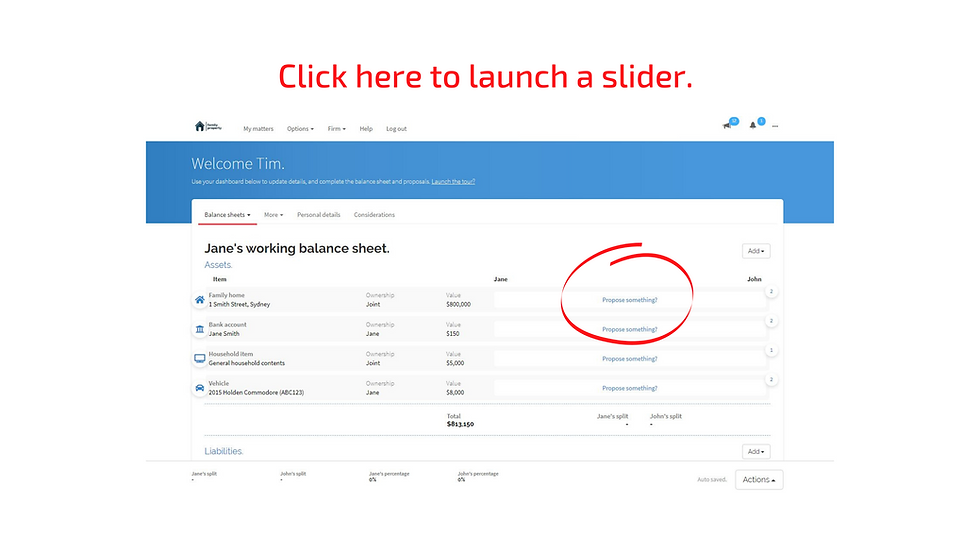Viewport: 980px width, 551px height.
Task: Click the Household item monitor icon
Action: (x=199, y=359)
